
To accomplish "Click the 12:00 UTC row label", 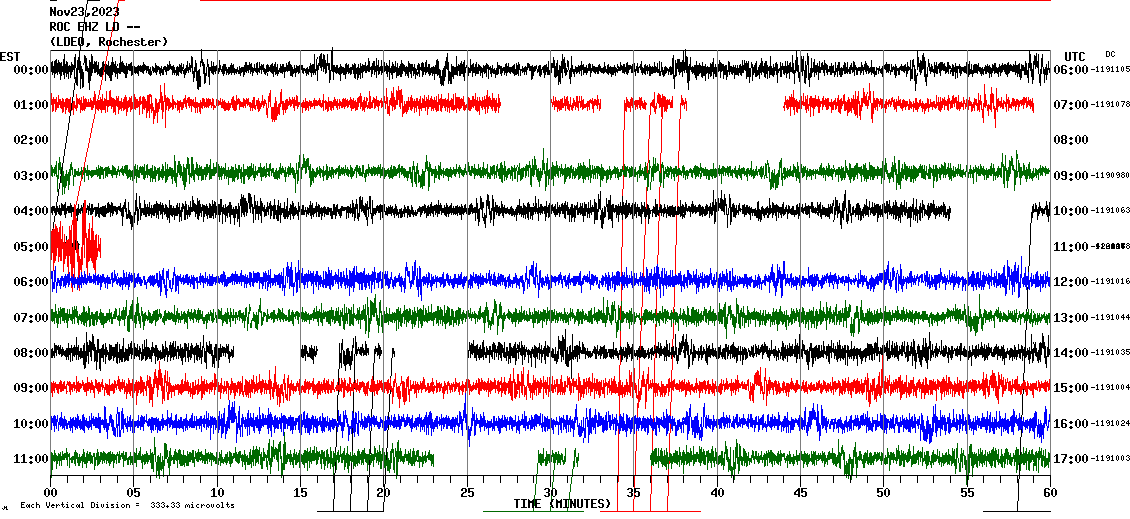I will (1071, 282).
